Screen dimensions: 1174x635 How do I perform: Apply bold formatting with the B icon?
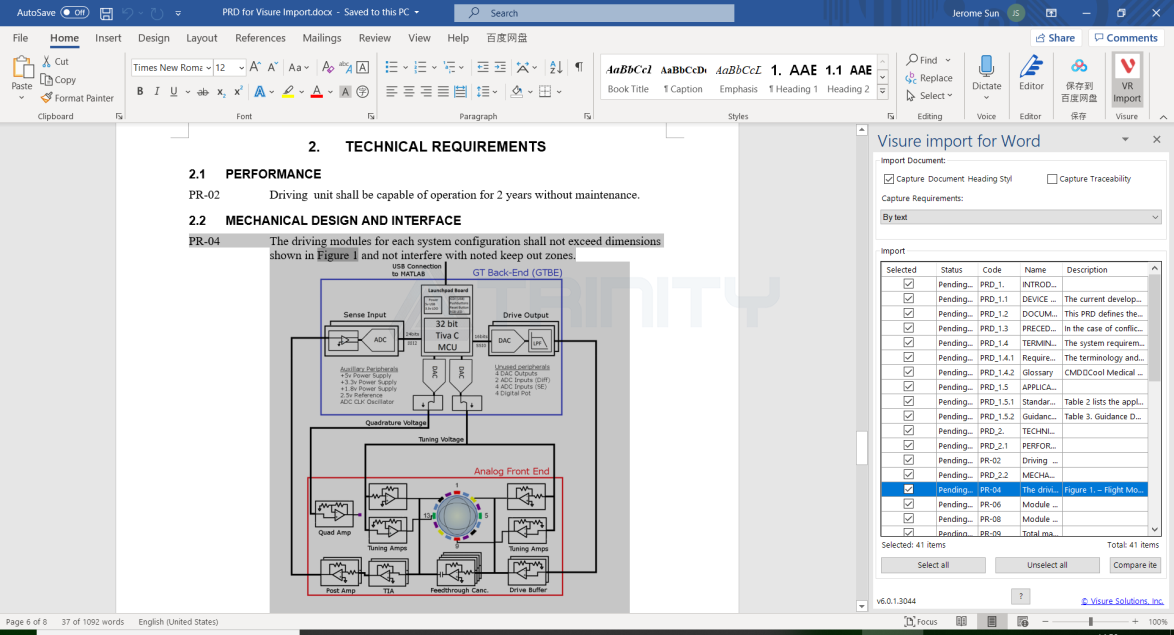(140, 91)
